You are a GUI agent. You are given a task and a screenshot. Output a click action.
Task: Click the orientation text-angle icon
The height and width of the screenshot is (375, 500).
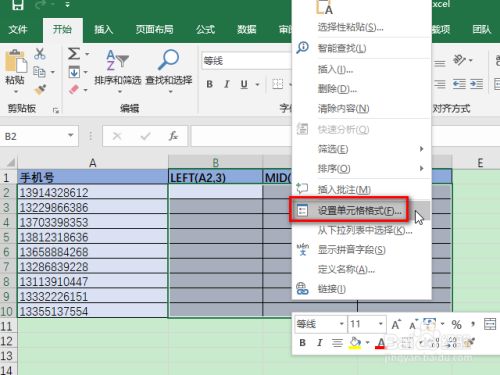pyautogui.click(x=459, y=60)
